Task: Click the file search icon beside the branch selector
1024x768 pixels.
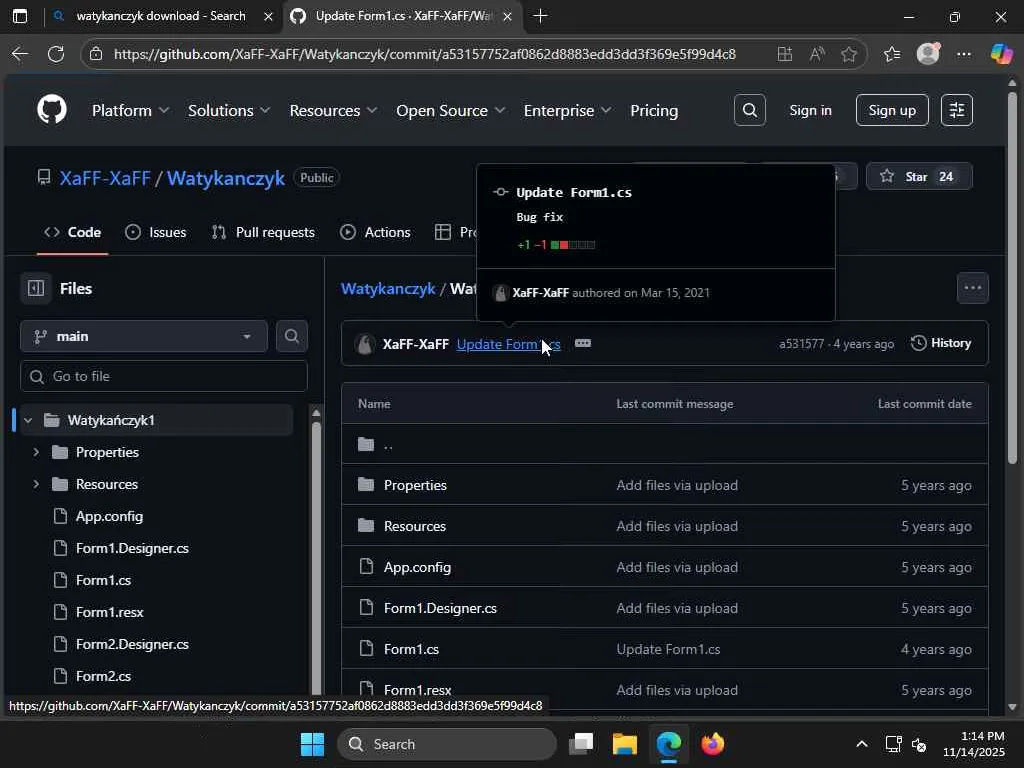Action: [x=291, y=336]
